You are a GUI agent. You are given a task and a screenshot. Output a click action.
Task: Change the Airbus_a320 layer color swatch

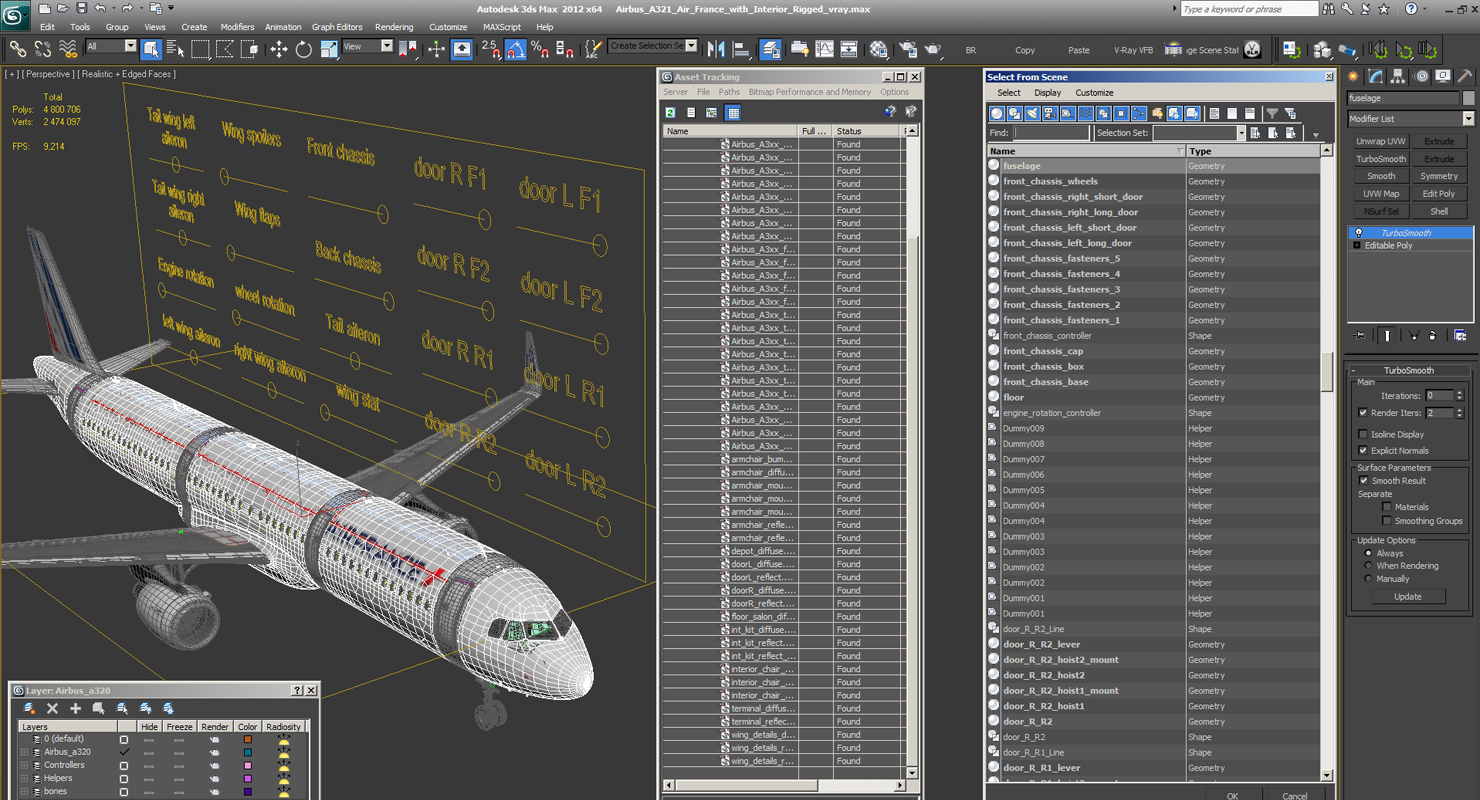[247, 752]
